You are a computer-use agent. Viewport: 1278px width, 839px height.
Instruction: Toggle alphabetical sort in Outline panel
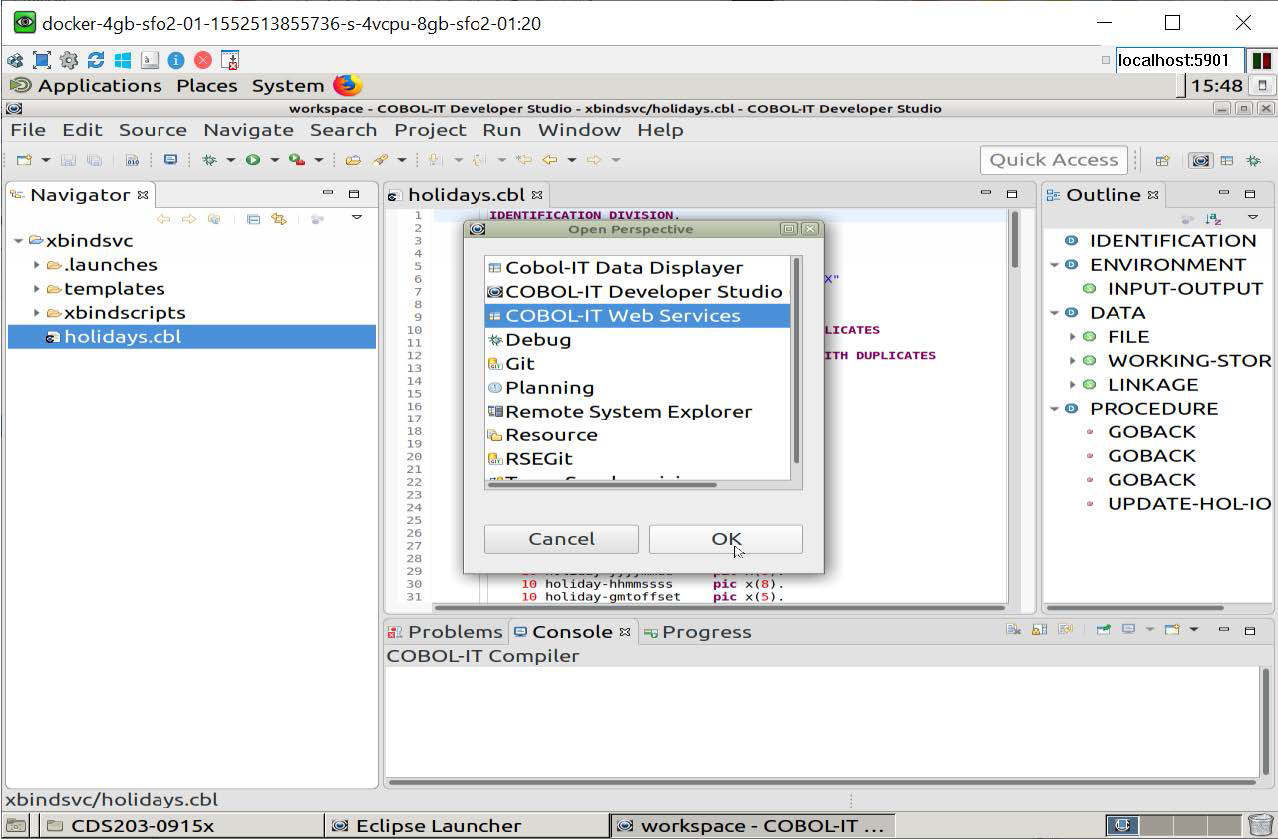click(1213, 219)
